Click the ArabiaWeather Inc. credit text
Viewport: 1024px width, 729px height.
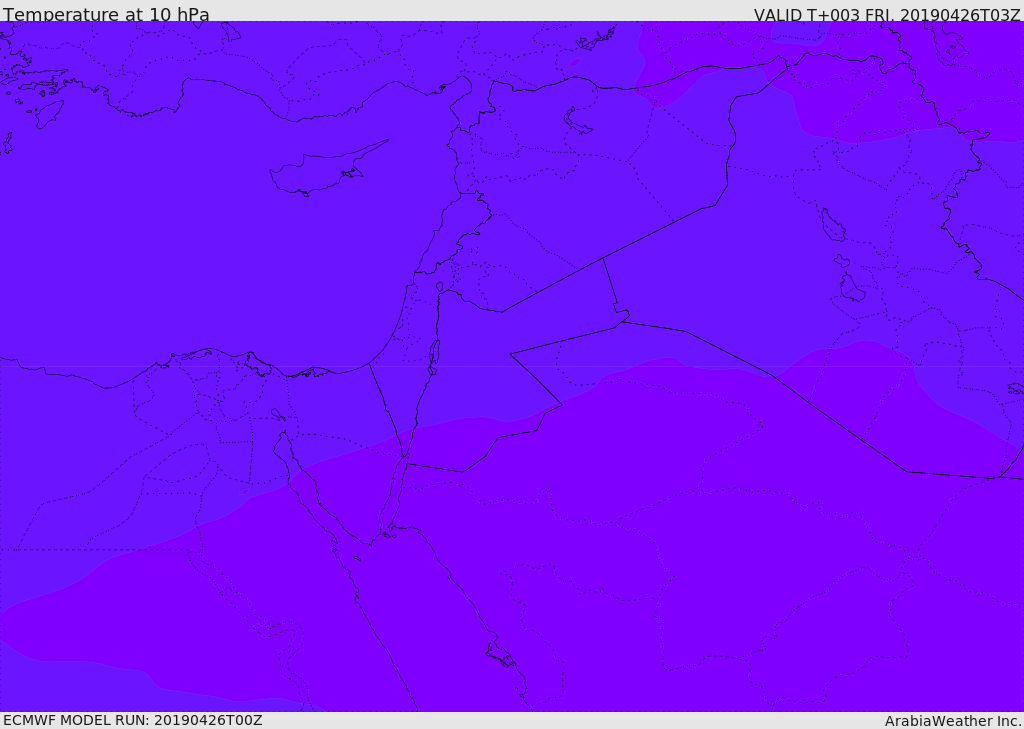tap(953, 721)
